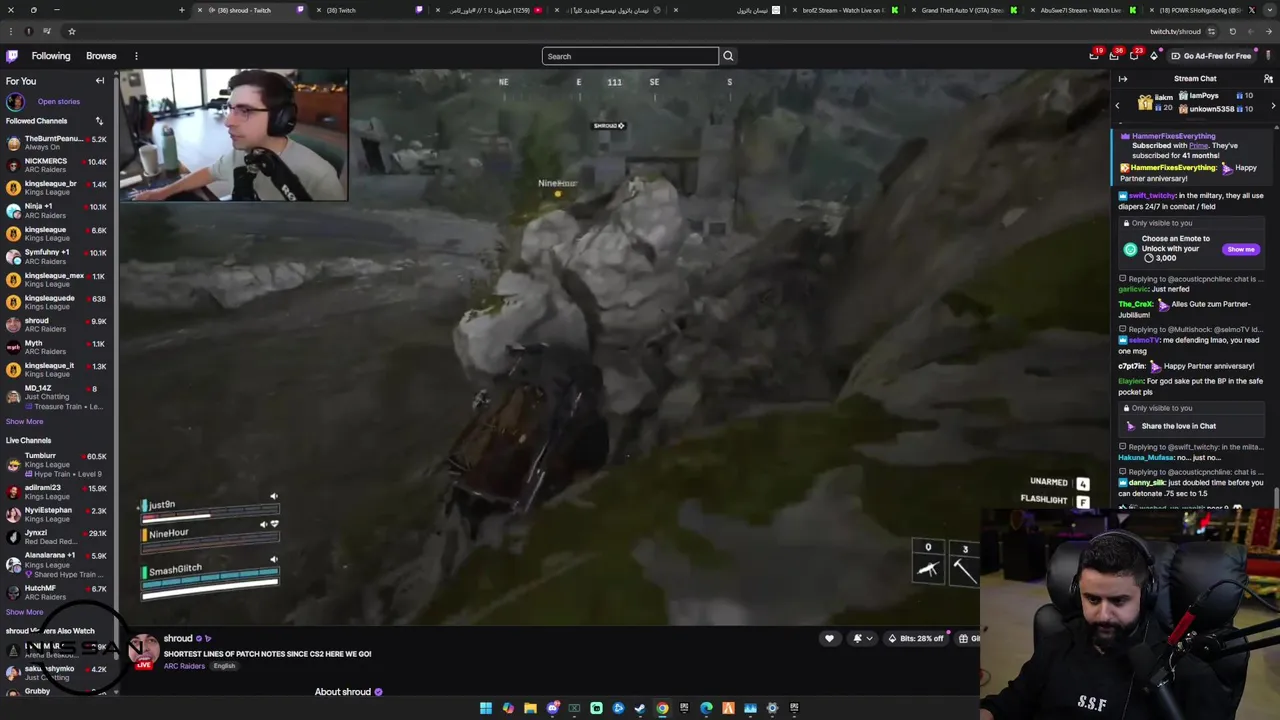This screenshot has height=720, width=1280.
Task: Click About shroud heading
Action: (343, 692)
